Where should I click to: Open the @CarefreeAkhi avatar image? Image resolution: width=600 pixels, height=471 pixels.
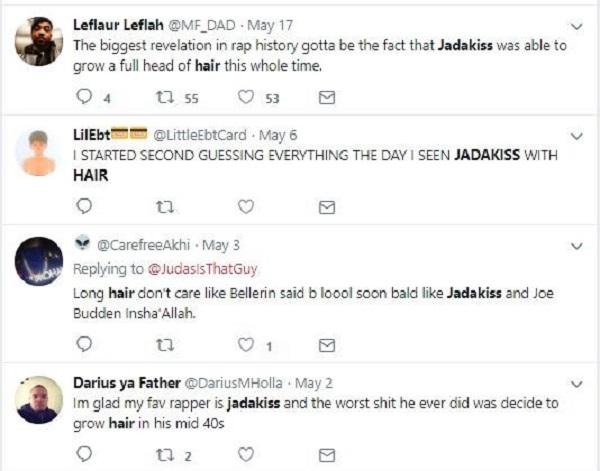coord(40,261)
